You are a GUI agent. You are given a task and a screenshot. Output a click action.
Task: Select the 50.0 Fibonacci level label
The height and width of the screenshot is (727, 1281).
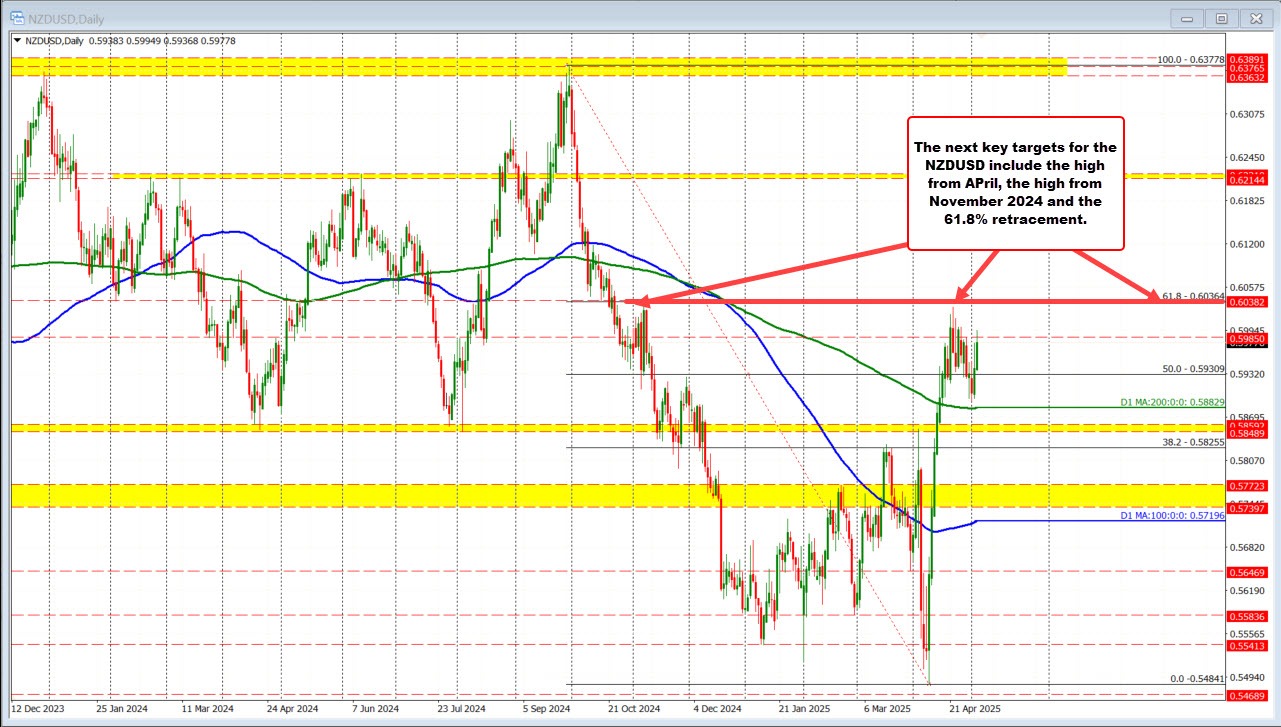(x=1193, y=369)
